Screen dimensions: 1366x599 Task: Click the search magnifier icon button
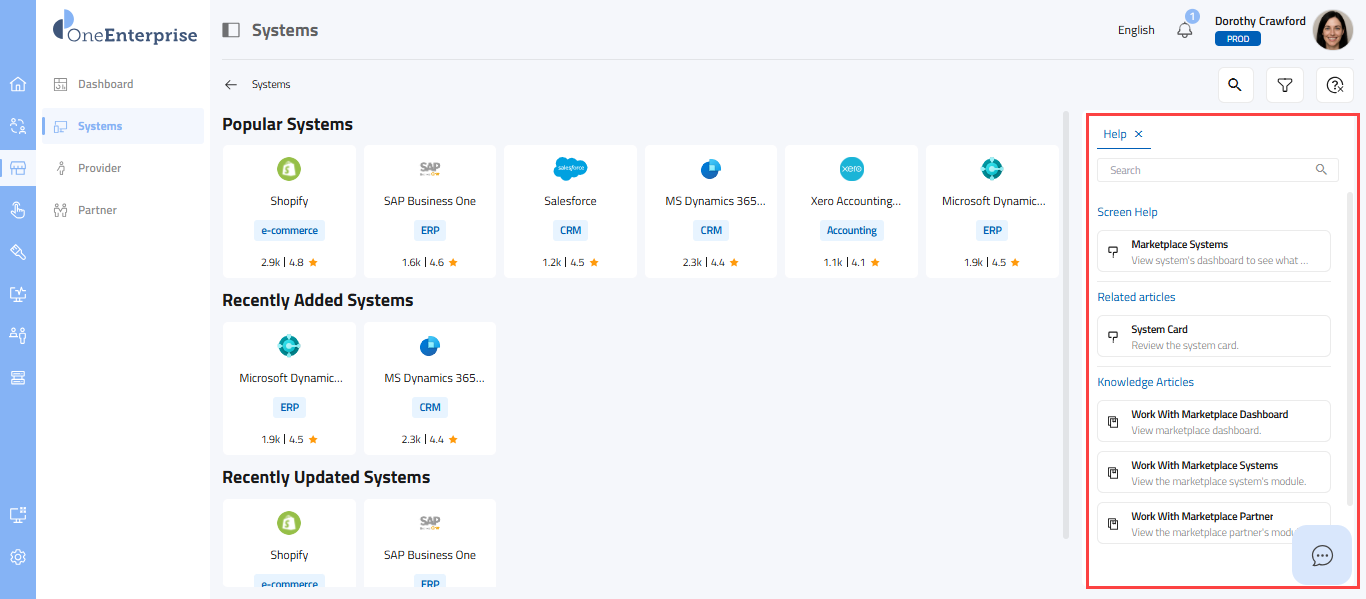point(1235,85)
